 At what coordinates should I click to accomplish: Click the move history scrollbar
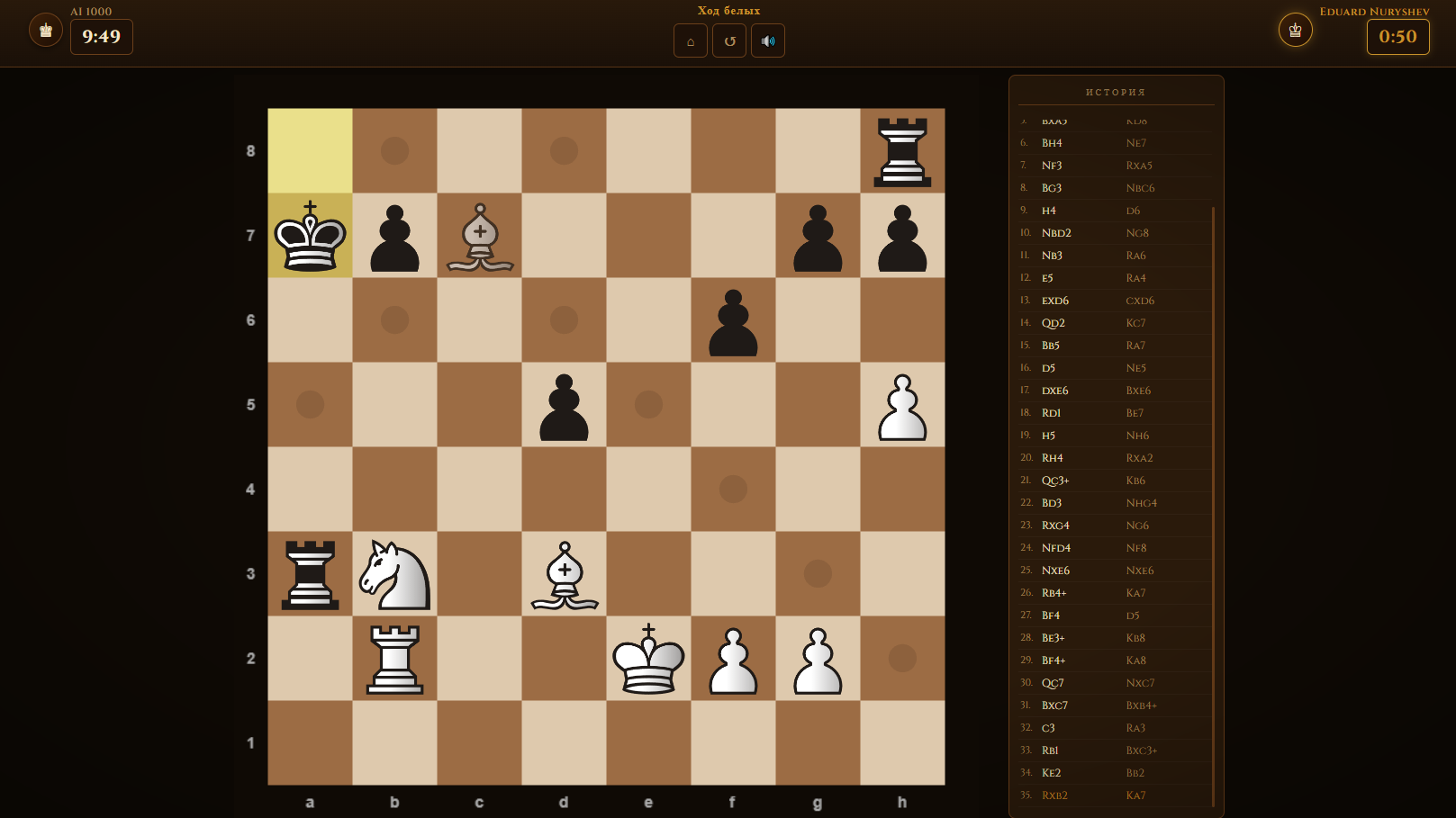[1214, 506]
